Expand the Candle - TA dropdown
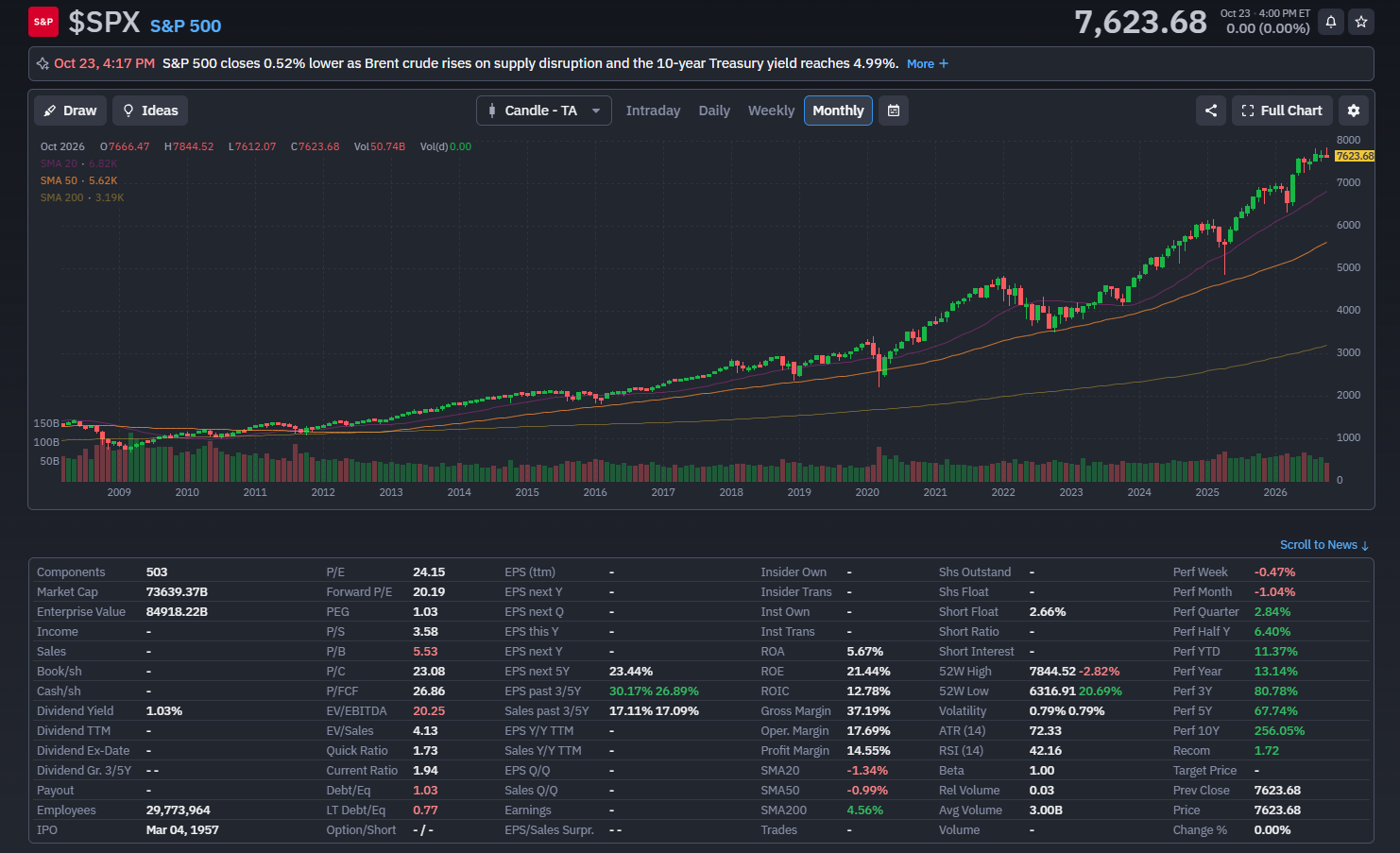The image size is (1400, 853). click(x=544, y=111)
